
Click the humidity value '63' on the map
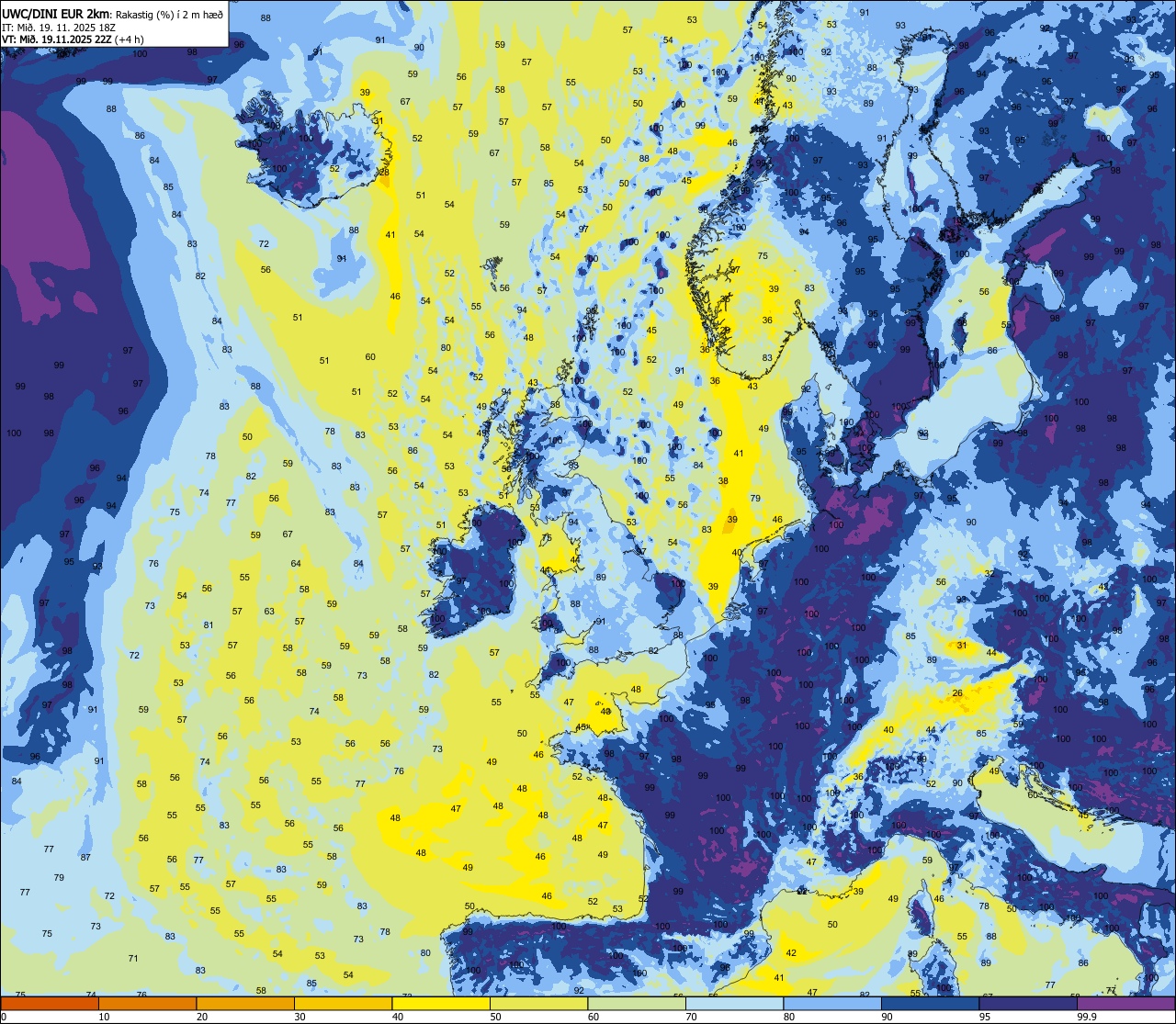pos(269,611)
